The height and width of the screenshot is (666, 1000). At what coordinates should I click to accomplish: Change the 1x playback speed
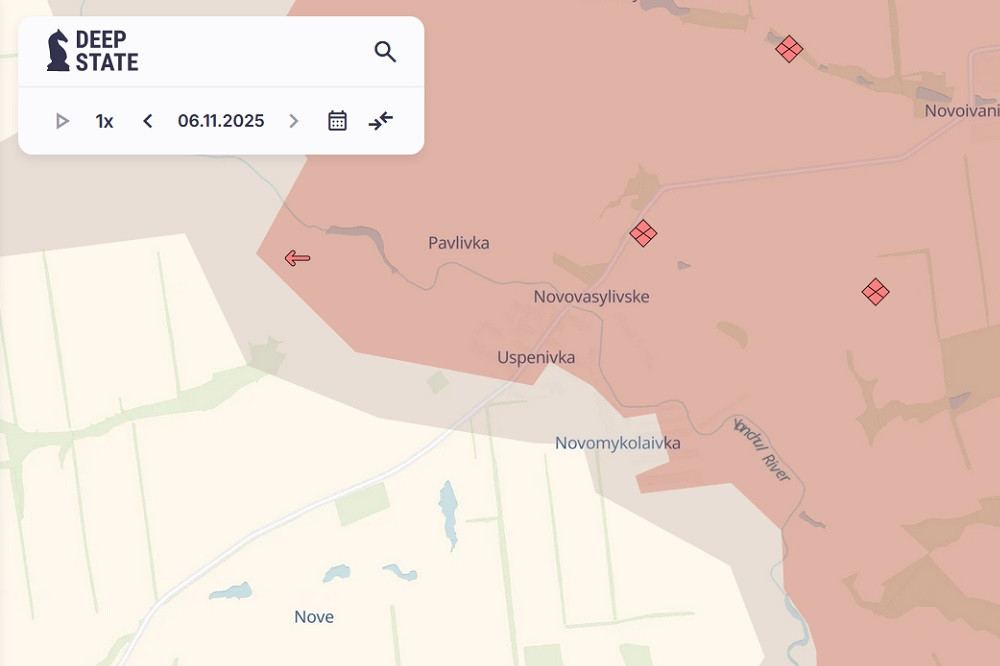[104, 120]
